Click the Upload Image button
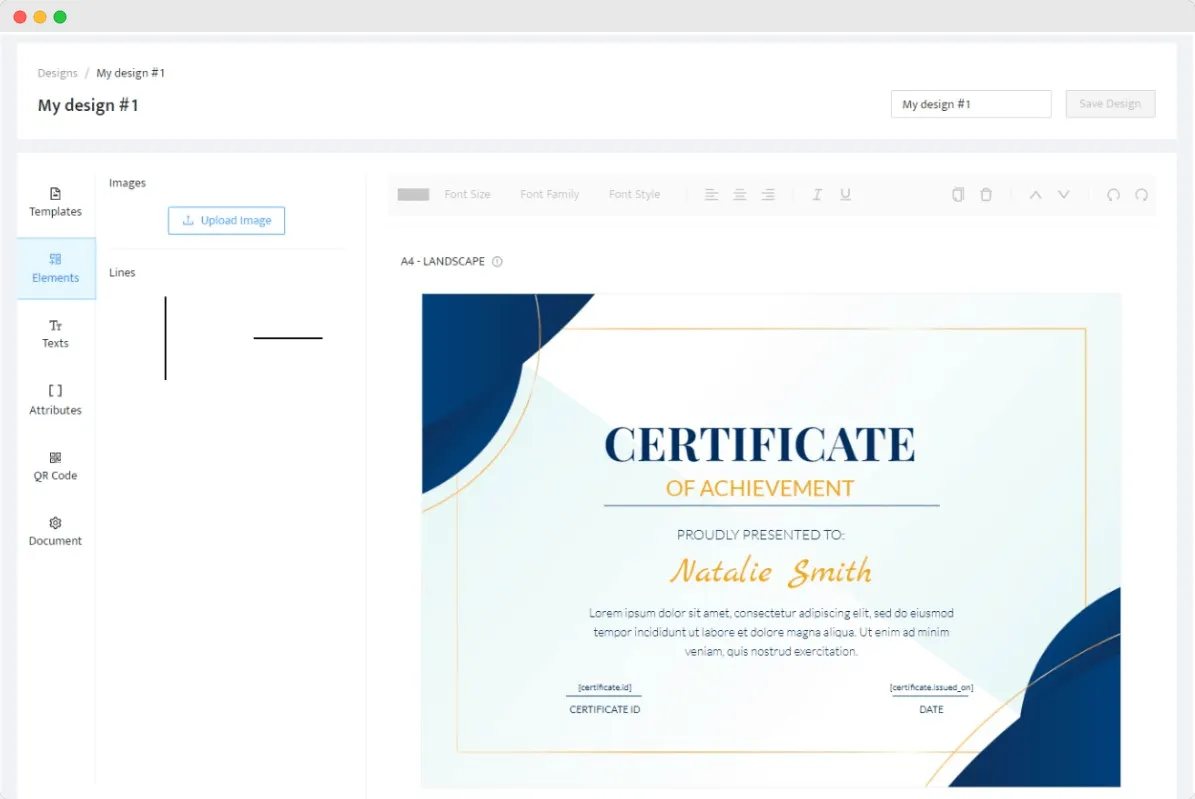 226,220
